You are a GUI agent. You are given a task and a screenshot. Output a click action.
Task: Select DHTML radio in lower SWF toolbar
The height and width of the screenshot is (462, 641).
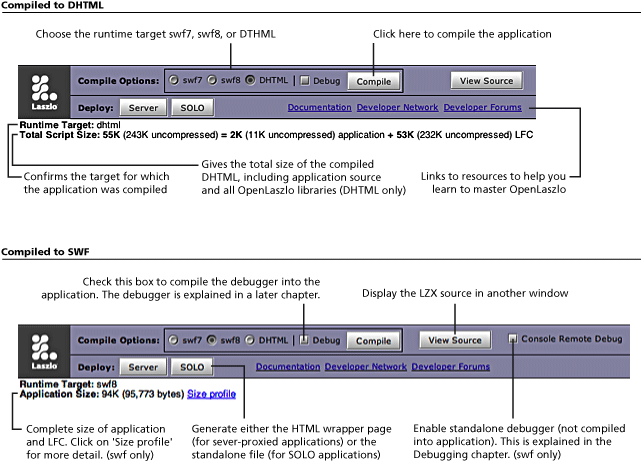coord(250,340)
